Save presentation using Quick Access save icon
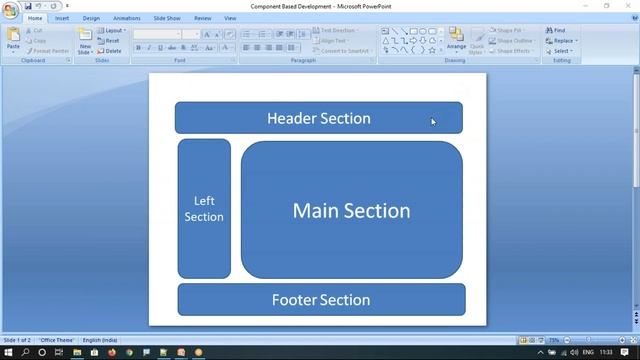Image resolution: width=640 pixels, height=360 pixels. (28, 6)
